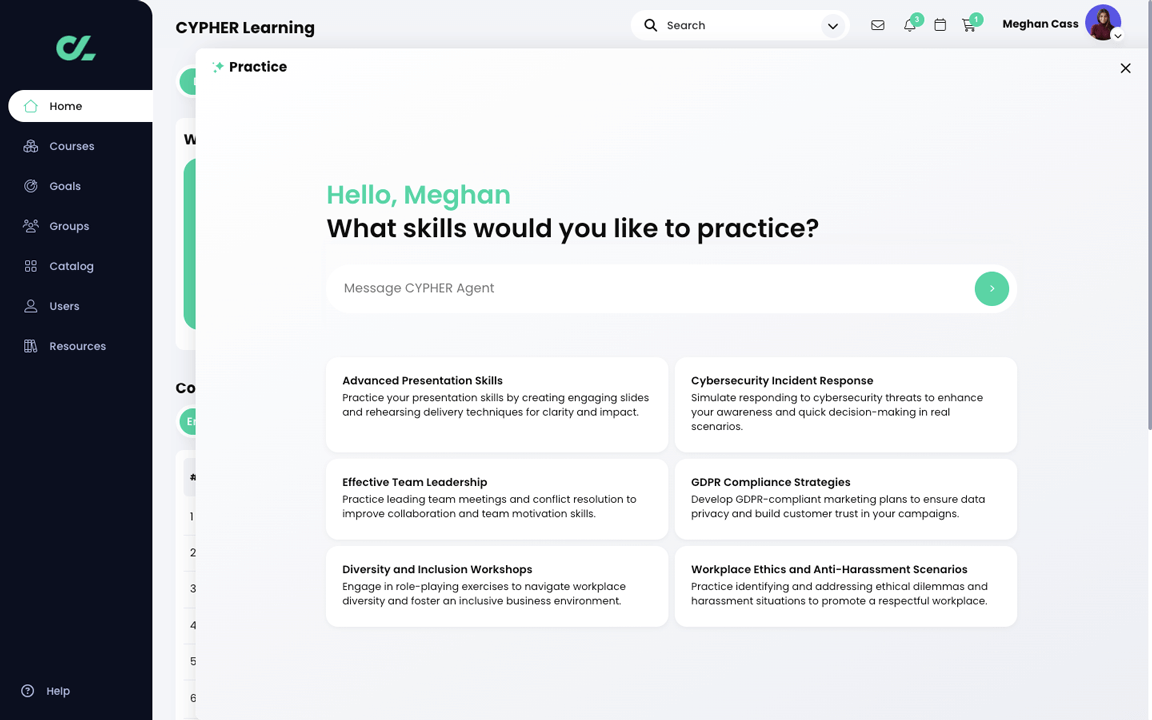1152x720 pixels.
Task: Select Advanced Presentation Skills card
Action: 497,405
